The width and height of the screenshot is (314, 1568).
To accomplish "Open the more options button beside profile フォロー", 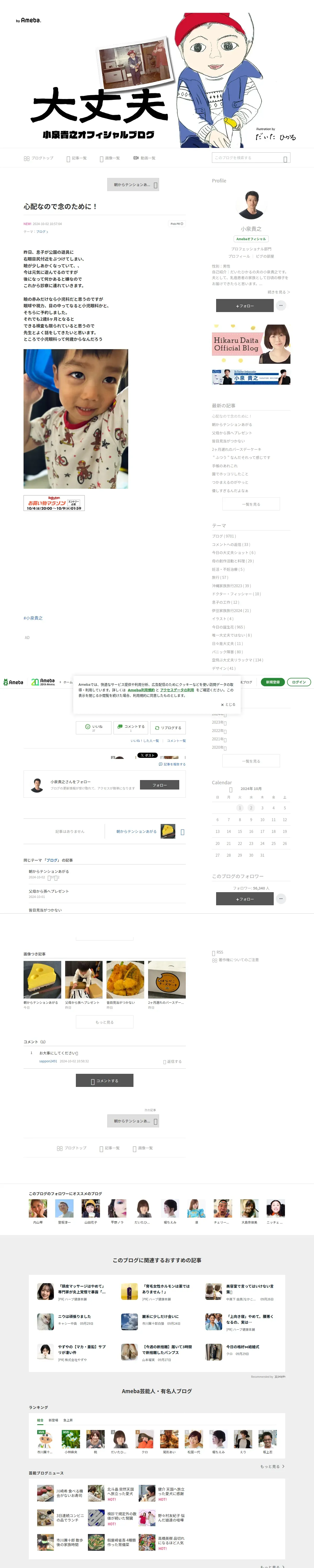I will click(x=281, y=305).
